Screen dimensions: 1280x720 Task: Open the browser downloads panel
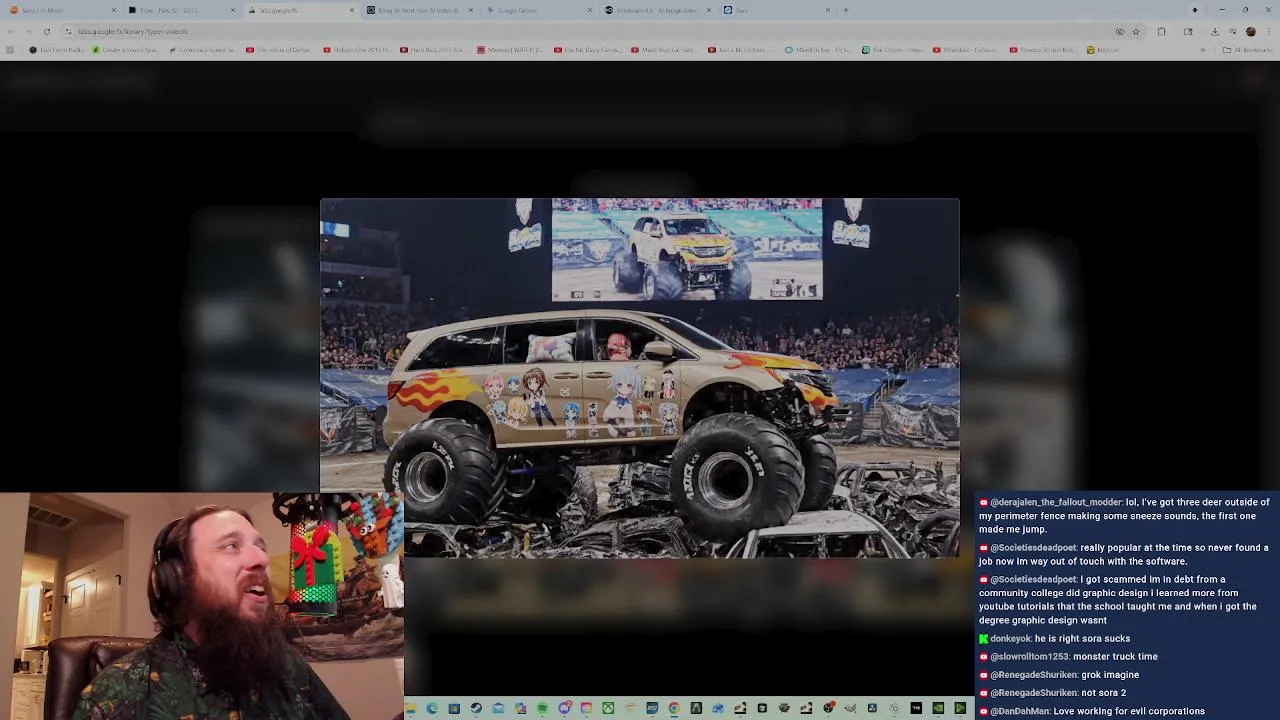pyautogui.click(x=1214, y=31)
